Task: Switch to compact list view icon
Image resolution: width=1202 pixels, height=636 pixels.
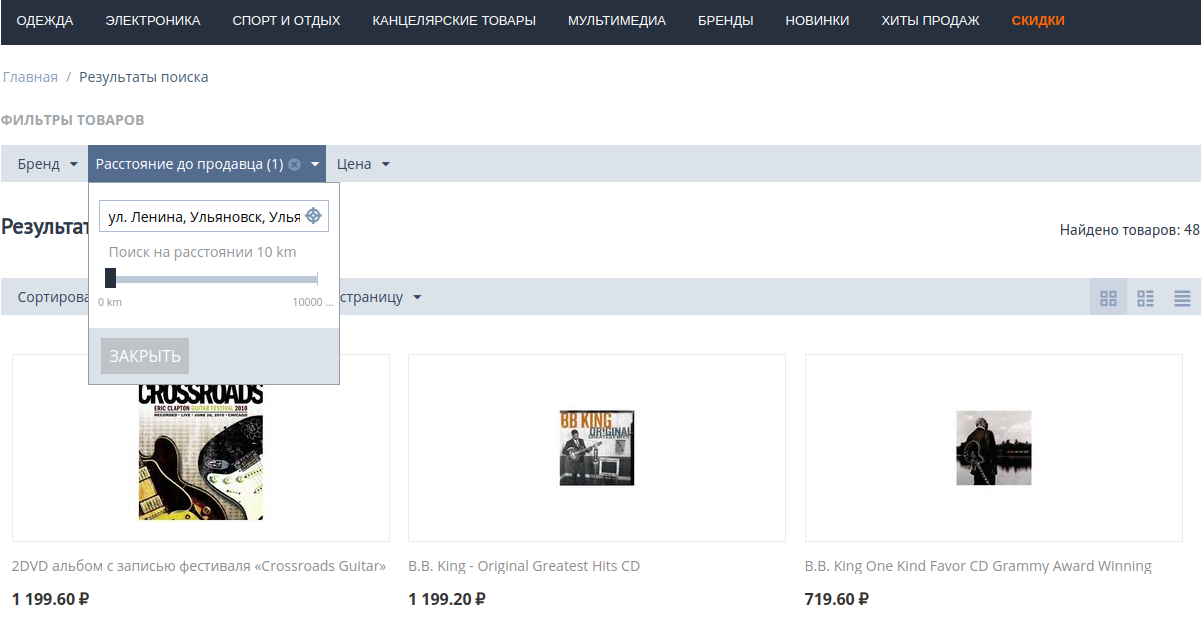Action: pos(1182,298)
